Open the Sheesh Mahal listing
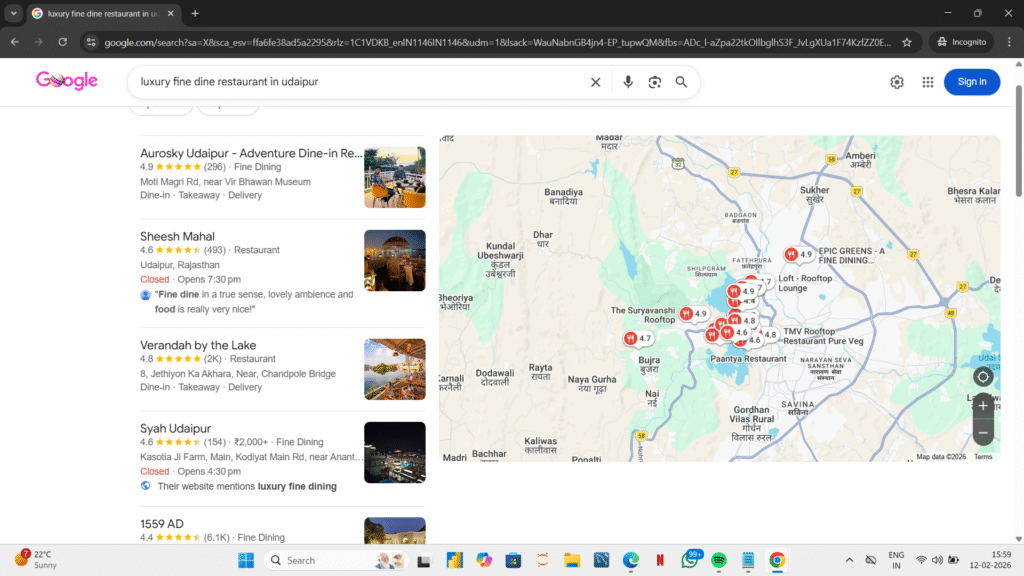Viewport: 1024px width, 576px height. 177,236
